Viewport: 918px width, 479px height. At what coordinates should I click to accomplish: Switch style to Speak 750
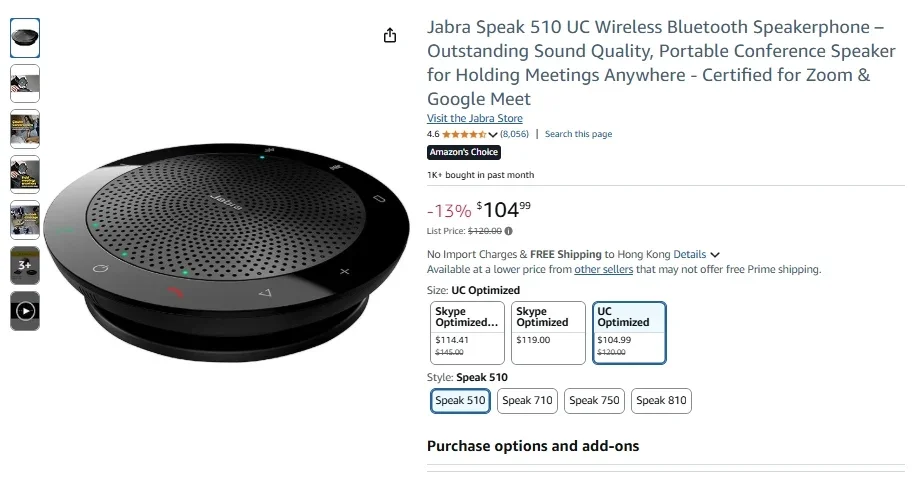[x=594, y=401]
